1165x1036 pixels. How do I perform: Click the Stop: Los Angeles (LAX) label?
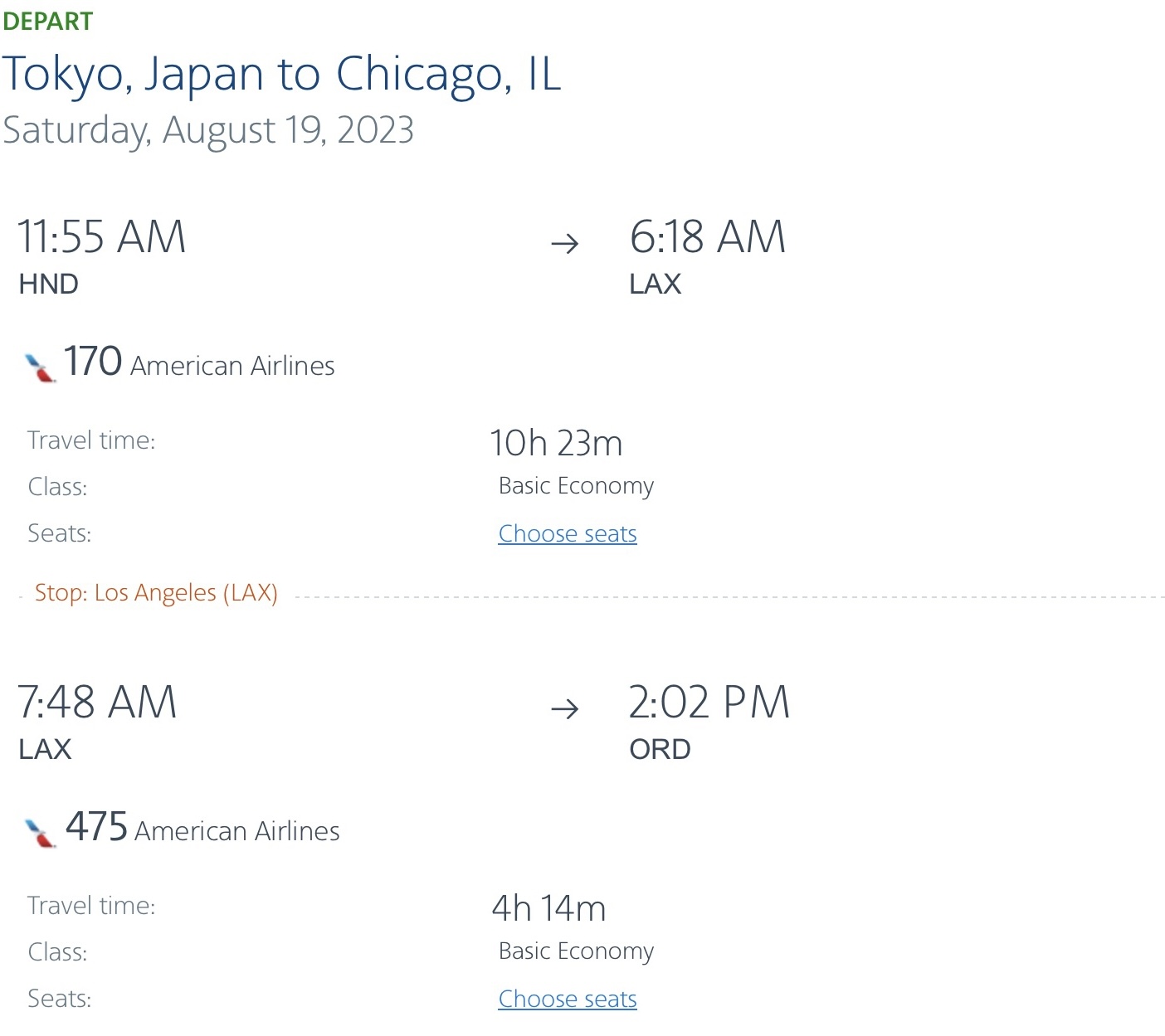point(156,593)
